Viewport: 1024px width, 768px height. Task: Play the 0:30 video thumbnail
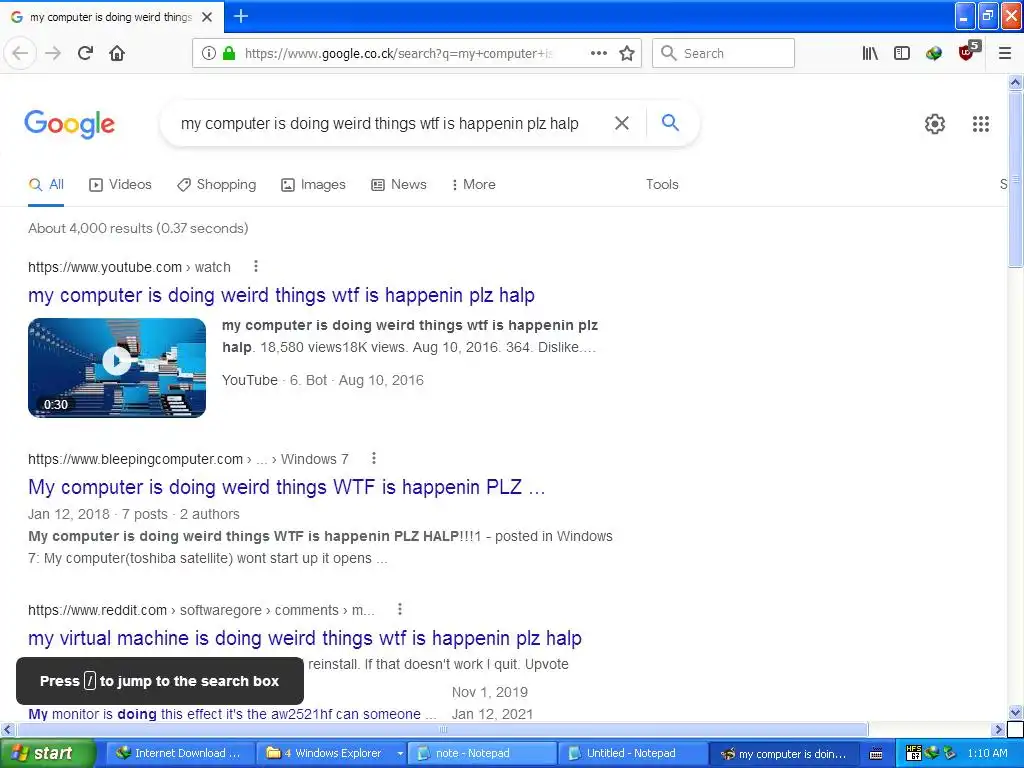click(117, 368)
